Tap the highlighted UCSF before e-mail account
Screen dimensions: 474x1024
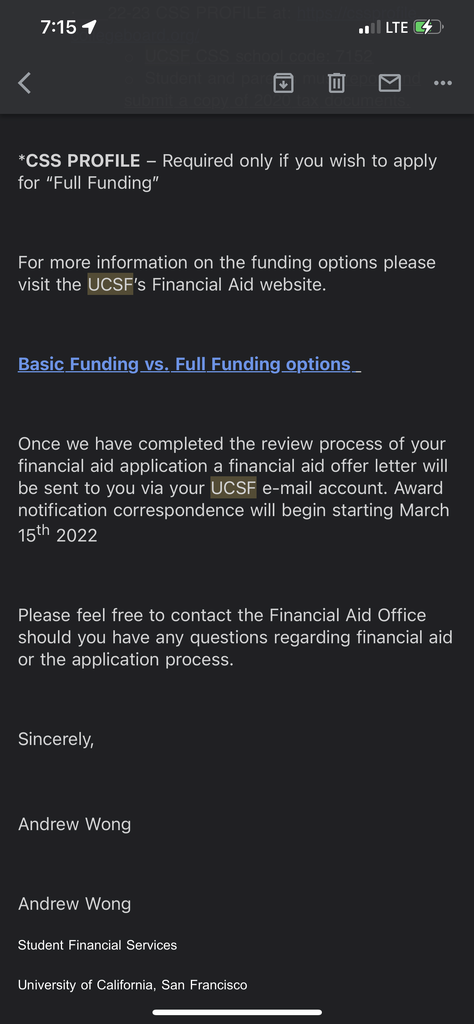[x=233, y=488]
